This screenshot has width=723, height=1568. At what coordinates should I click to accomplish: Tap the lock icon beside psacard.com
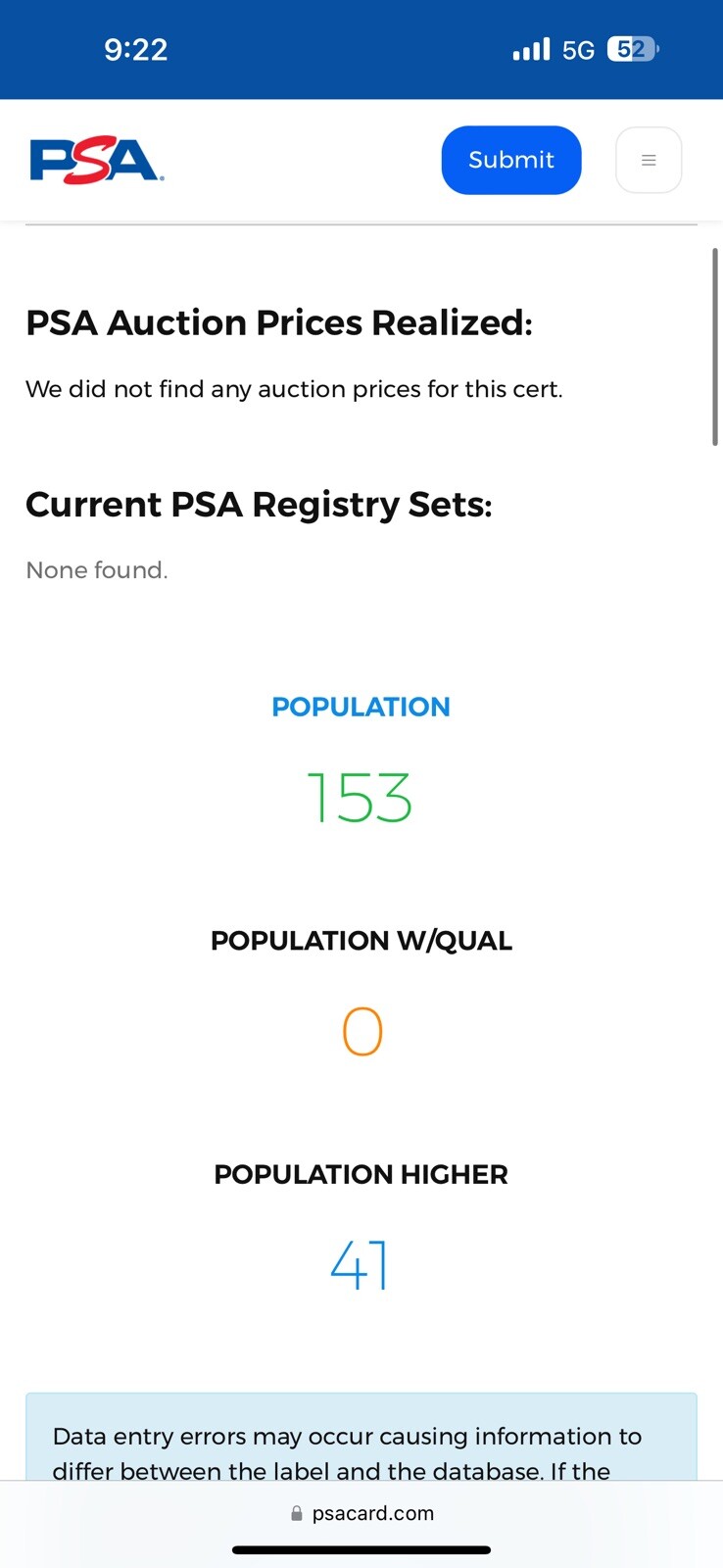pyautogui.click(x=297, y=1513)
